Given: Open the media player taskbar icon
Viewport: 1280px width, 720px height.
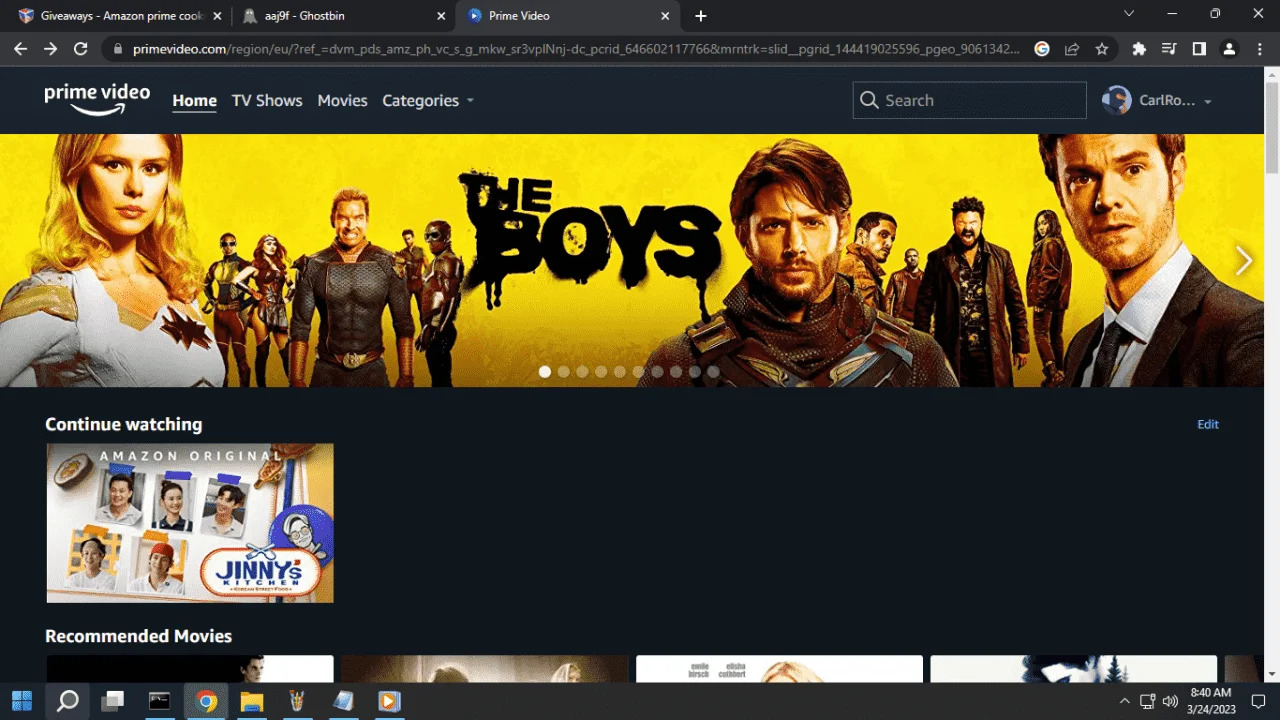Looking at the screenshot, I should pyautogui.click(x=389, y=701).
